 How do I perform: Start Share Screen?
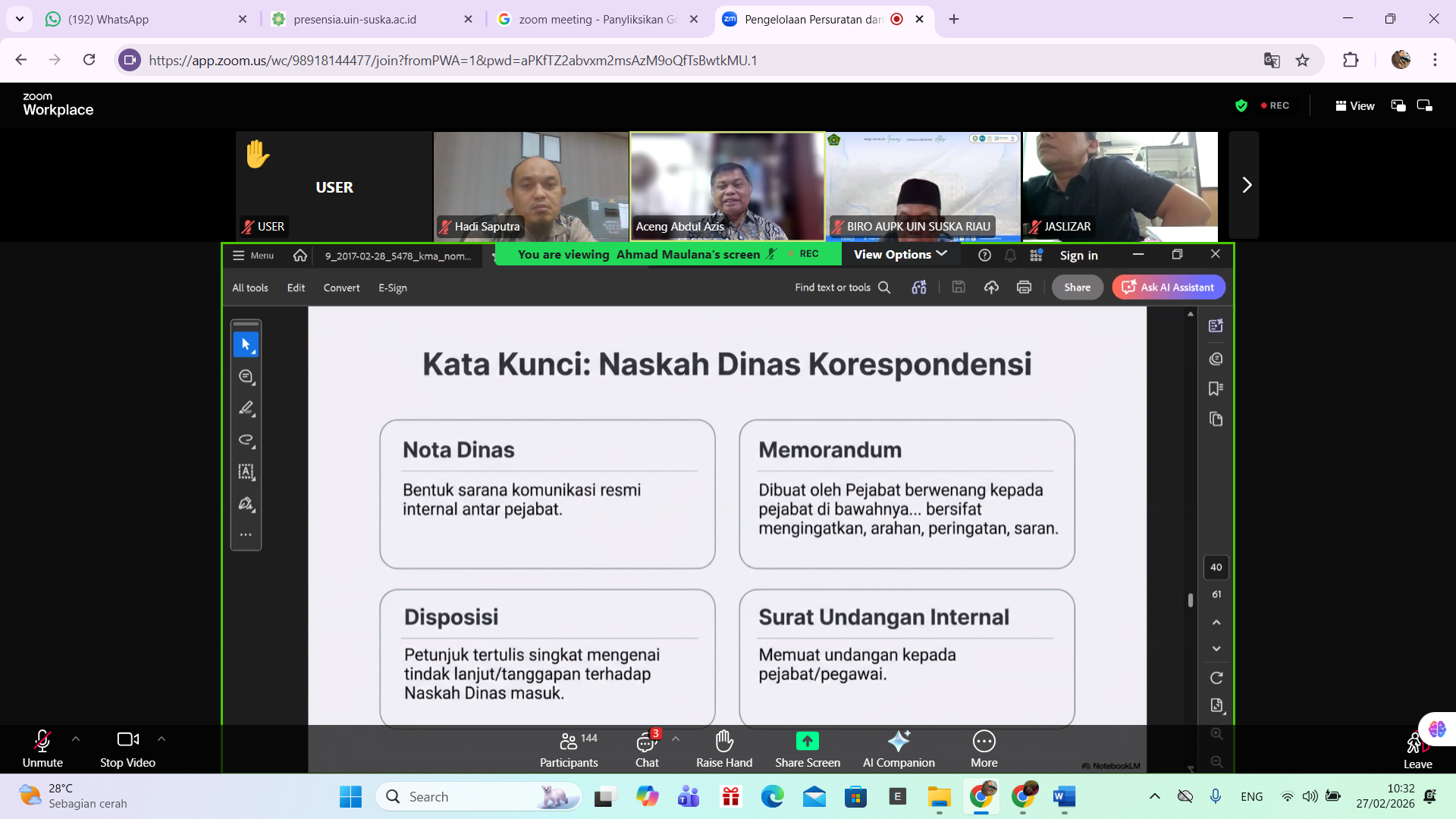tap(807, 748)
